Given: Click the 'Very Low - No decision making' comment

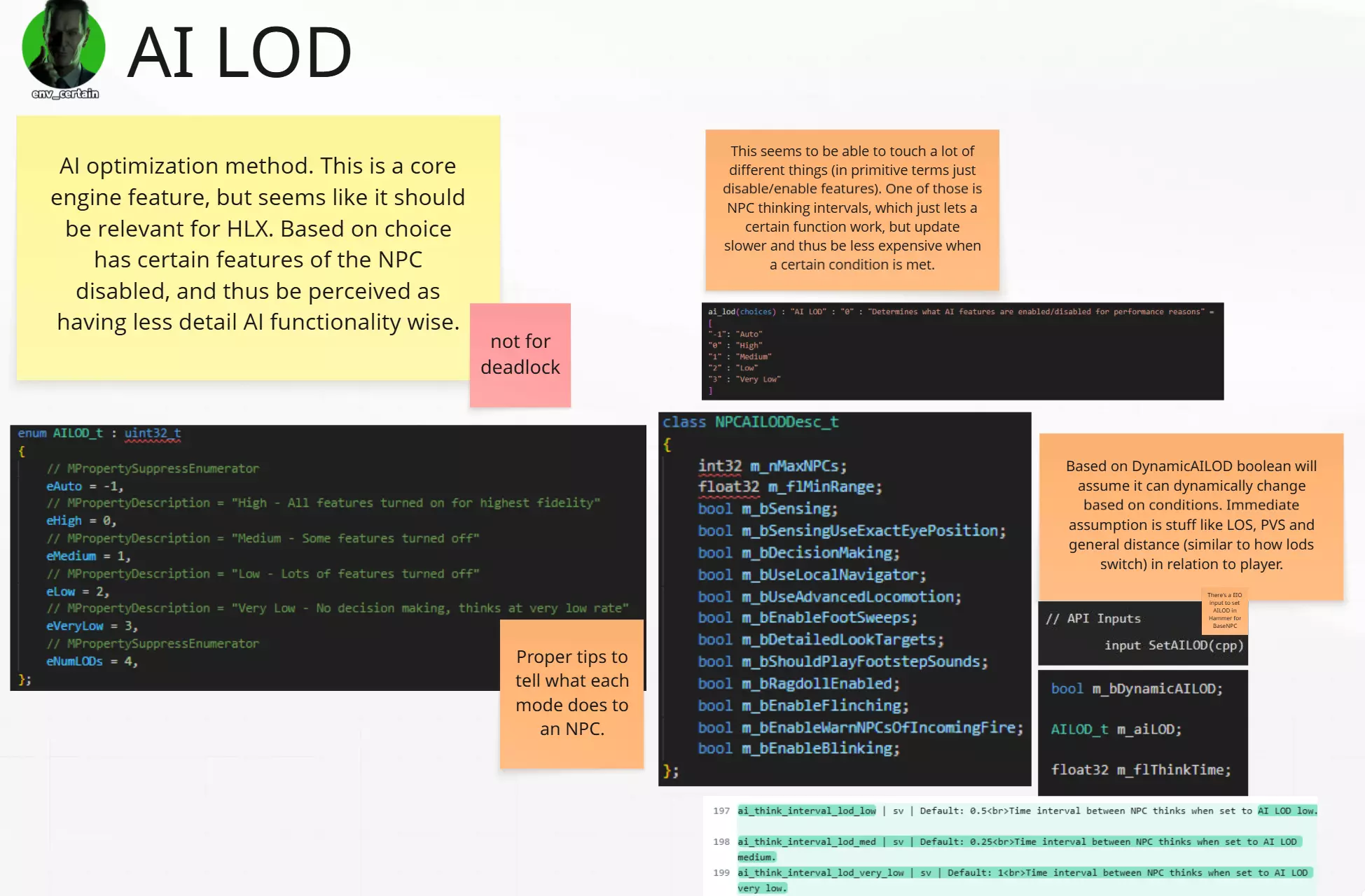Looking at the screenshot, I should click(338, 608).
